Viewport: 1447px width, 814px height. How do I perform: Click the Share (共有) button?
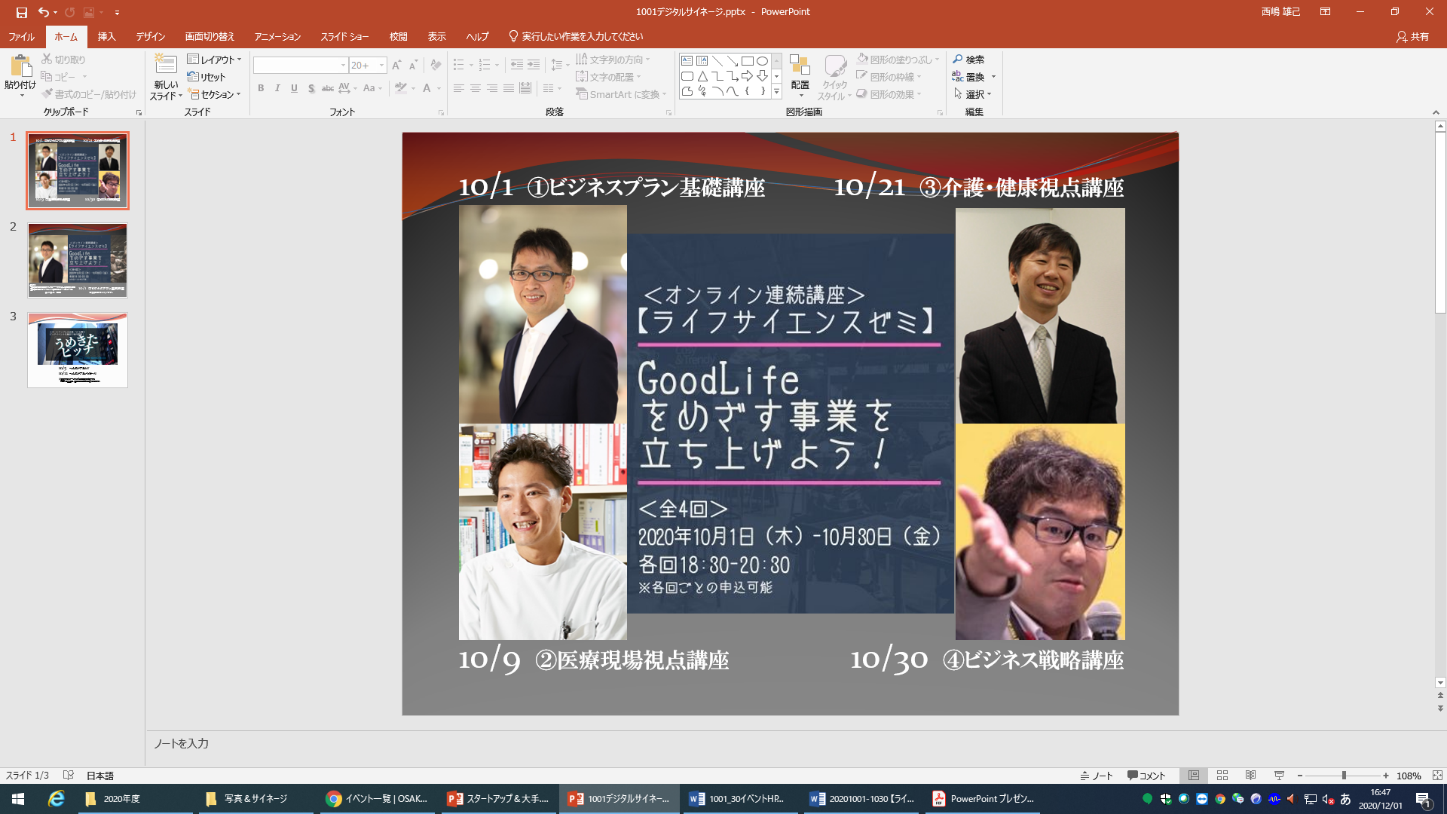[x=1412, y=37]
